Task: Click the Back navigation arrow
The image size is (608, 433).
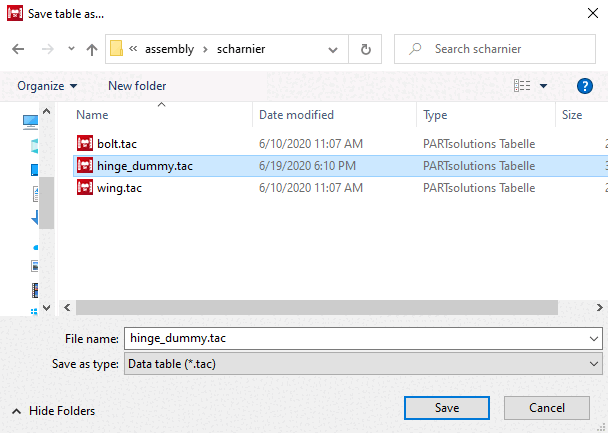Action: coord(17,49)
